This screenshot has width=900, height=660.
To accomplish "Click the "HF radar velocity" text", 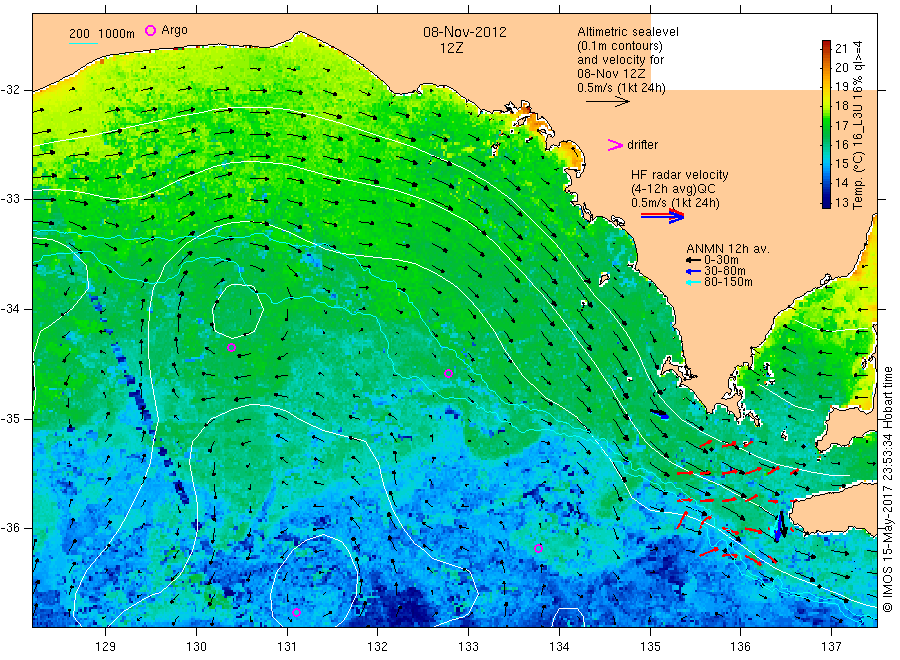I will 680,174.
